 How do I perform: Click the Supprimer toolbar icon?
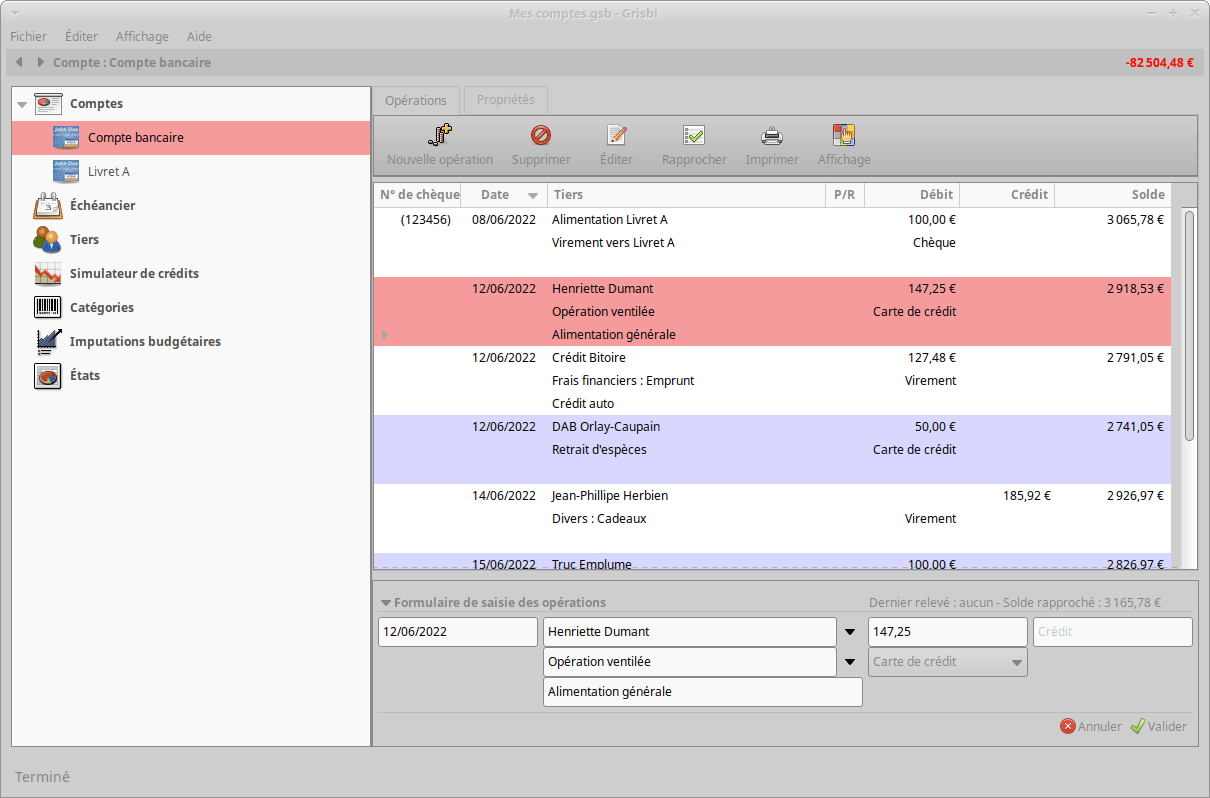(x=541, y=136)
